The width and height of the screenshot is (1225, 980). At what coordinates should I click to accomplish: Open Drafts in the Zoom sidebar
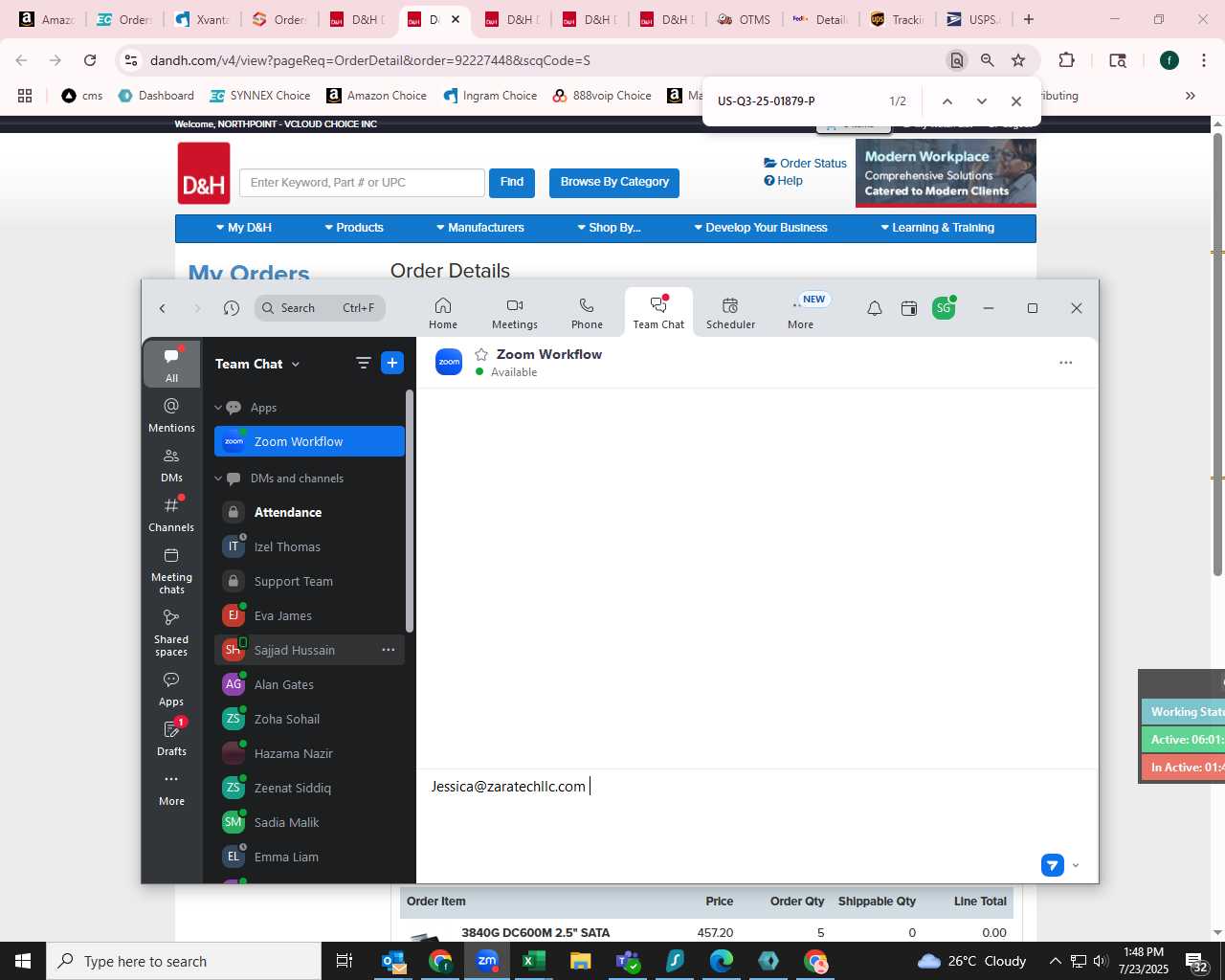click(x=171, y=738)
